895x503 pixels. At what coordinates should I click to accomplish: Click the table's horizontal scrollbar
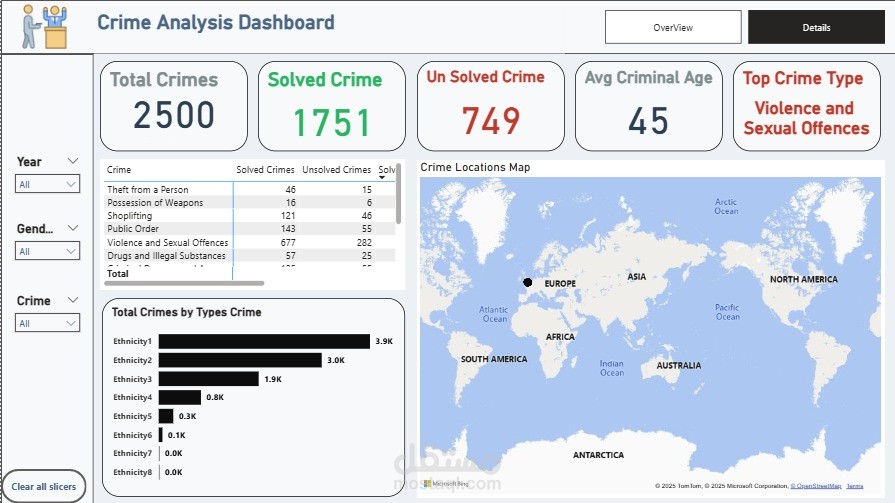[184, 283]
